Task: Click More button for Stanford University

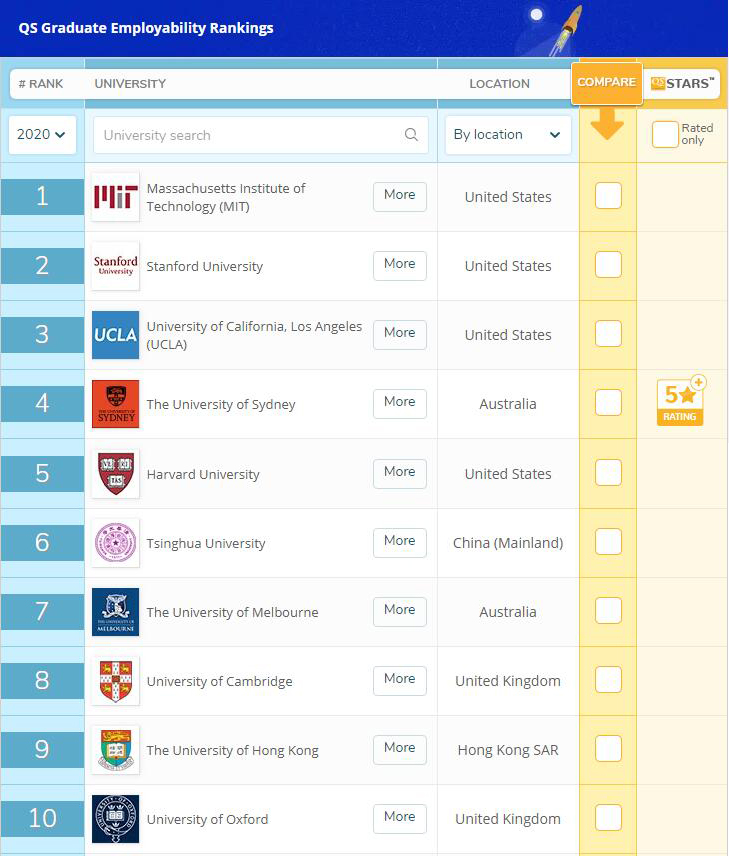Action: point(399,265)
